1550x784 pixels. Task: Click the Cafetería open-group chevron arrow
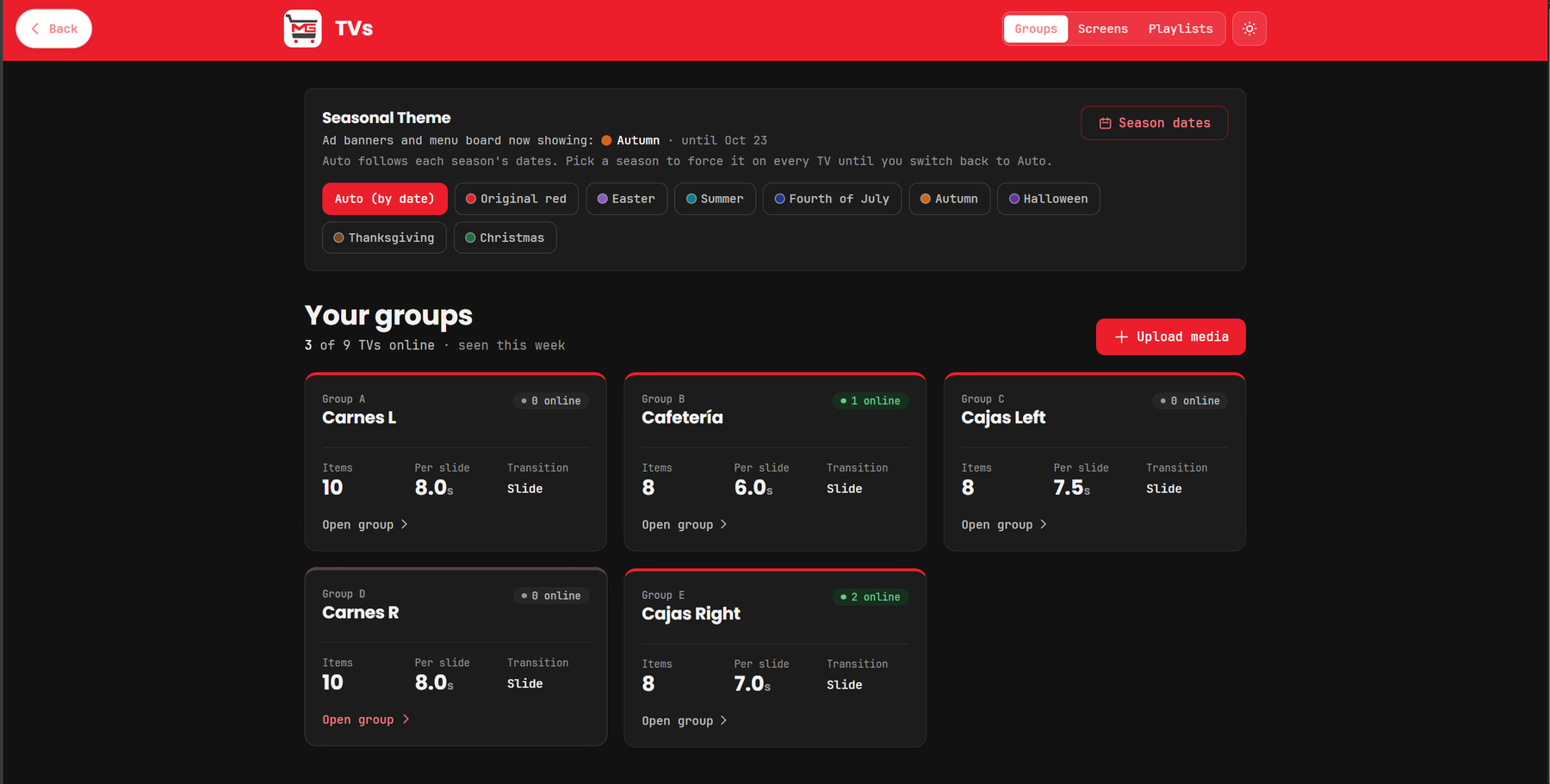(x=723, y=524)
